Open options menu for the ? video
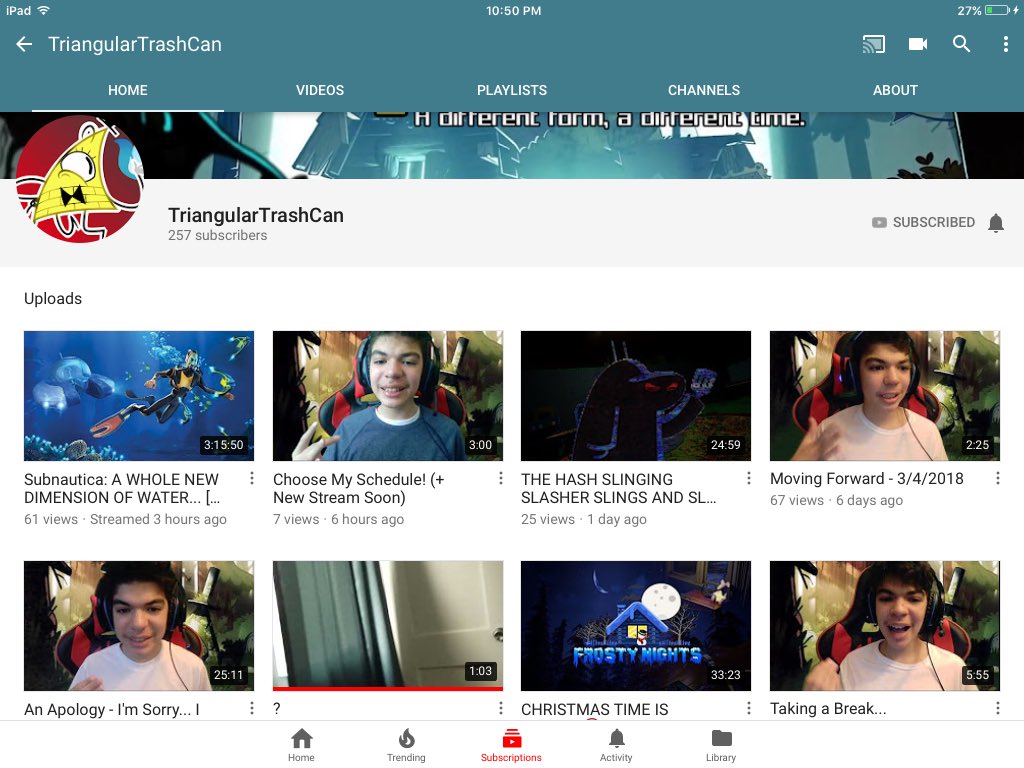1024x768 pixels. (500, 709)
